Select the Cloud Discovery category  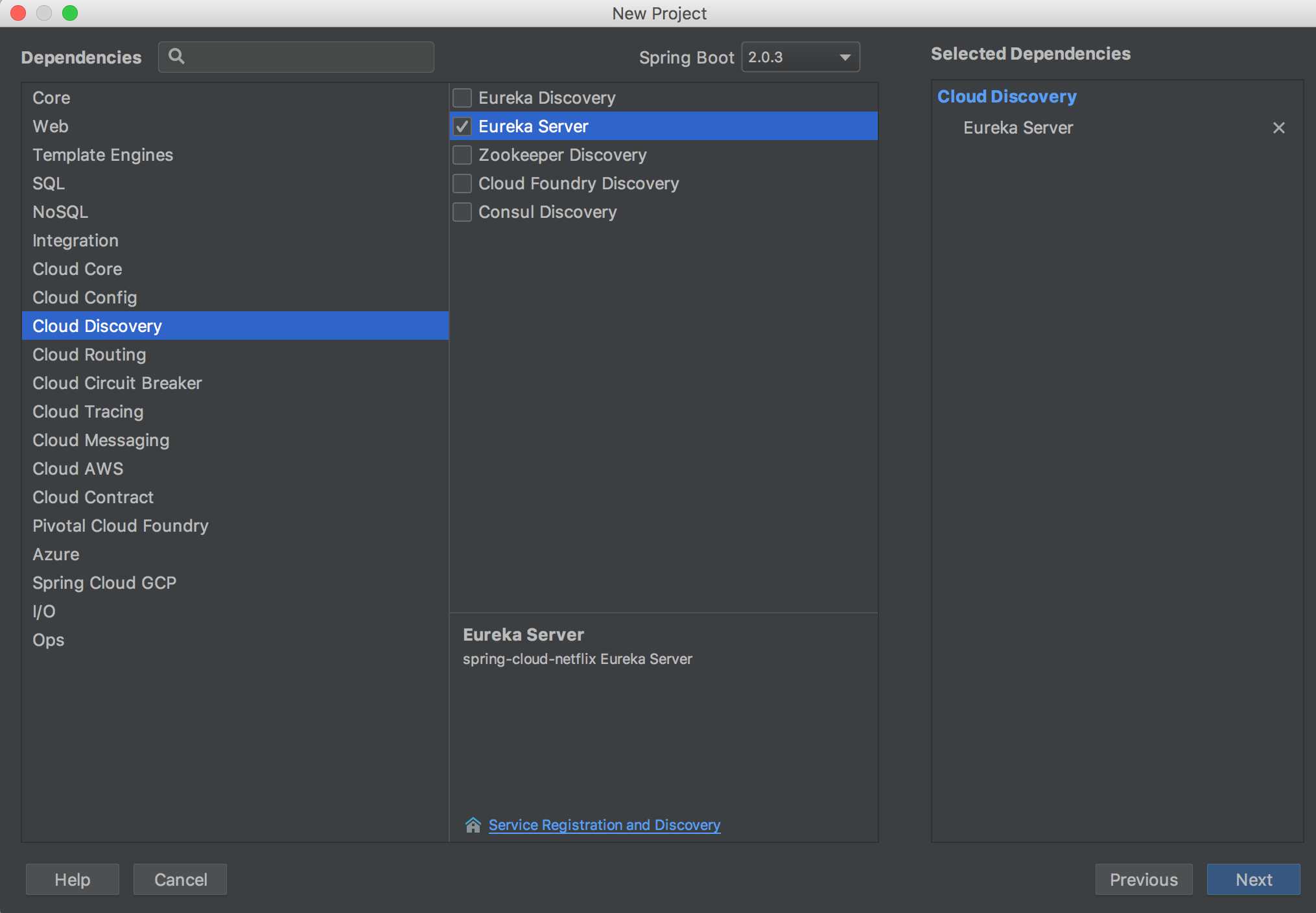[235, 326]
